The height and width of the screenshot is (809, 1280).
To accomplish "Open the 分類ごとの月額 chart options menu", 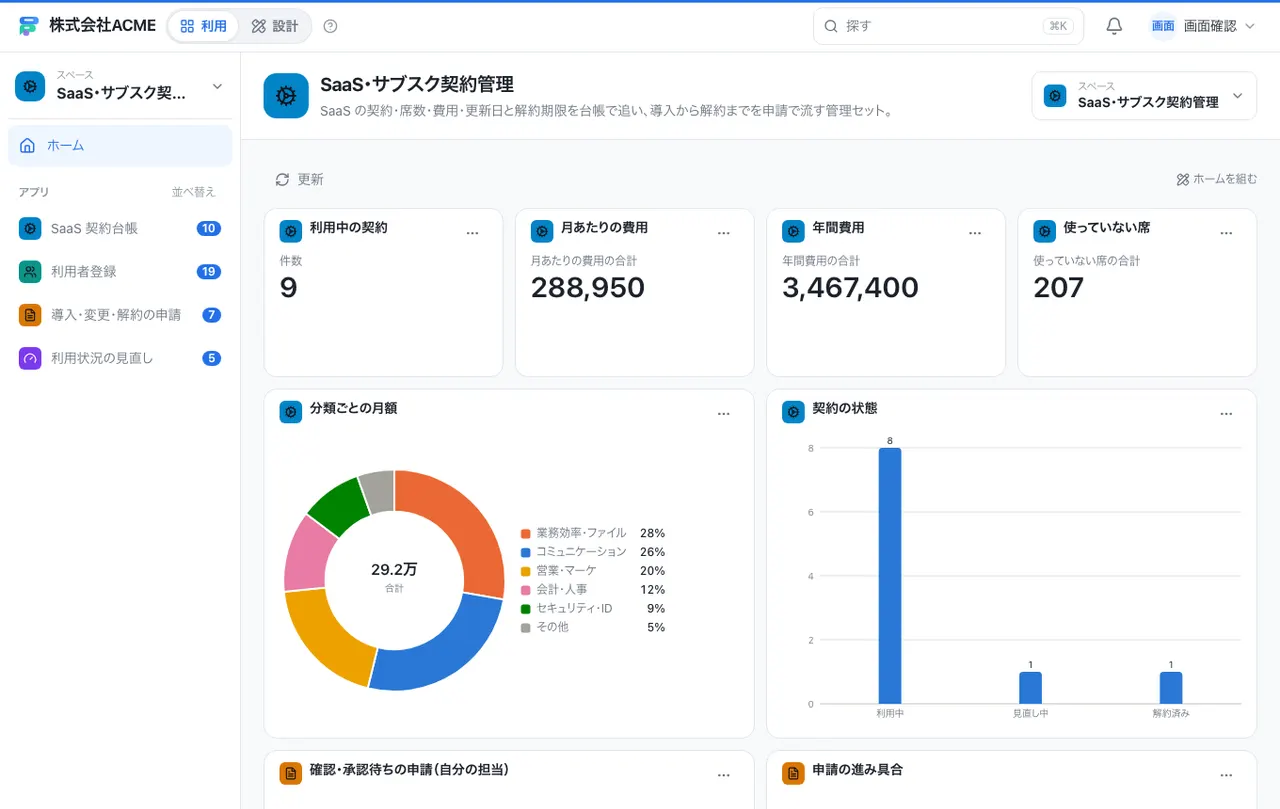I will (x=724, y=414).
